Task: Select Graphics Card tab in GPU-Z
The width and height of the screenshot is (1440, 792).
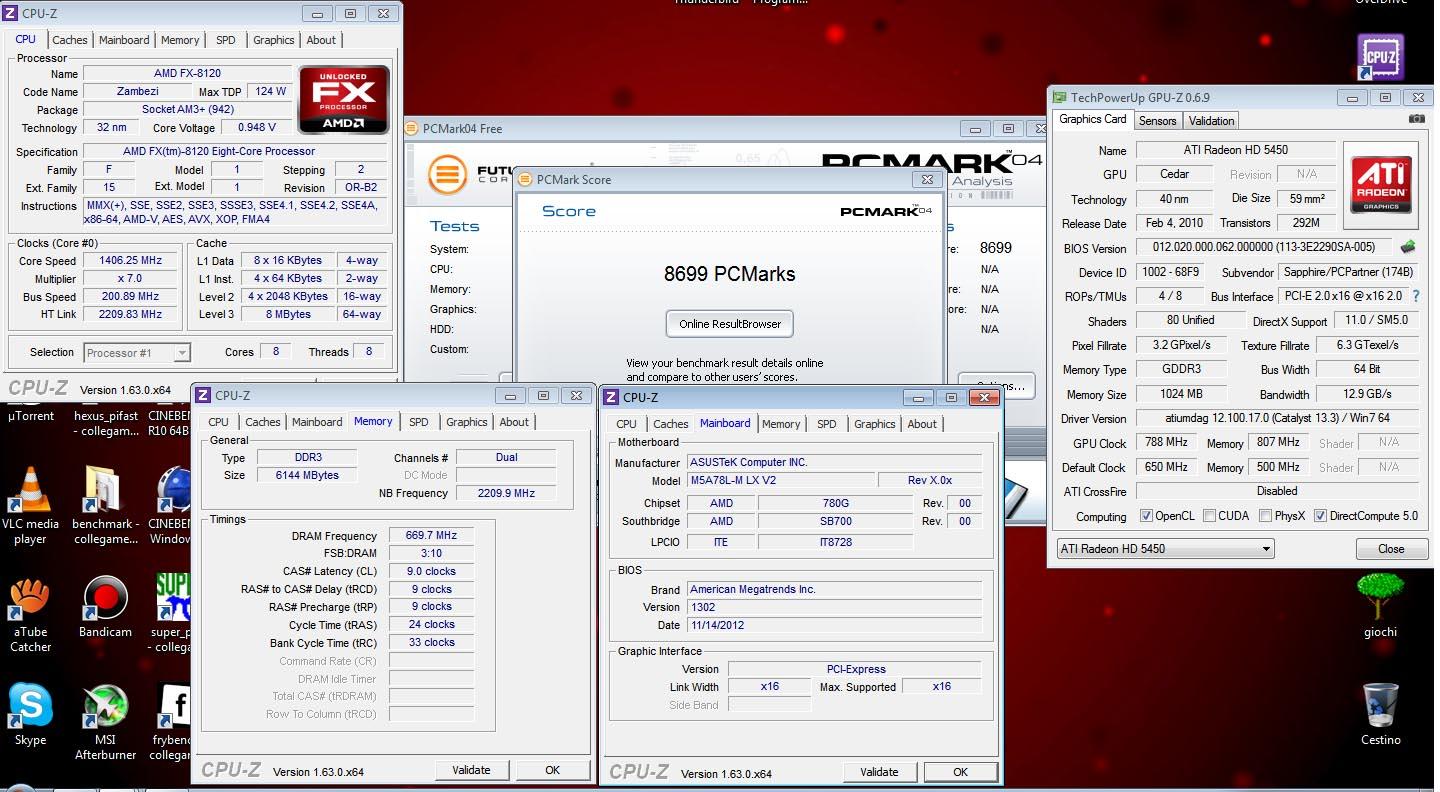Action: coord(1093,119)
